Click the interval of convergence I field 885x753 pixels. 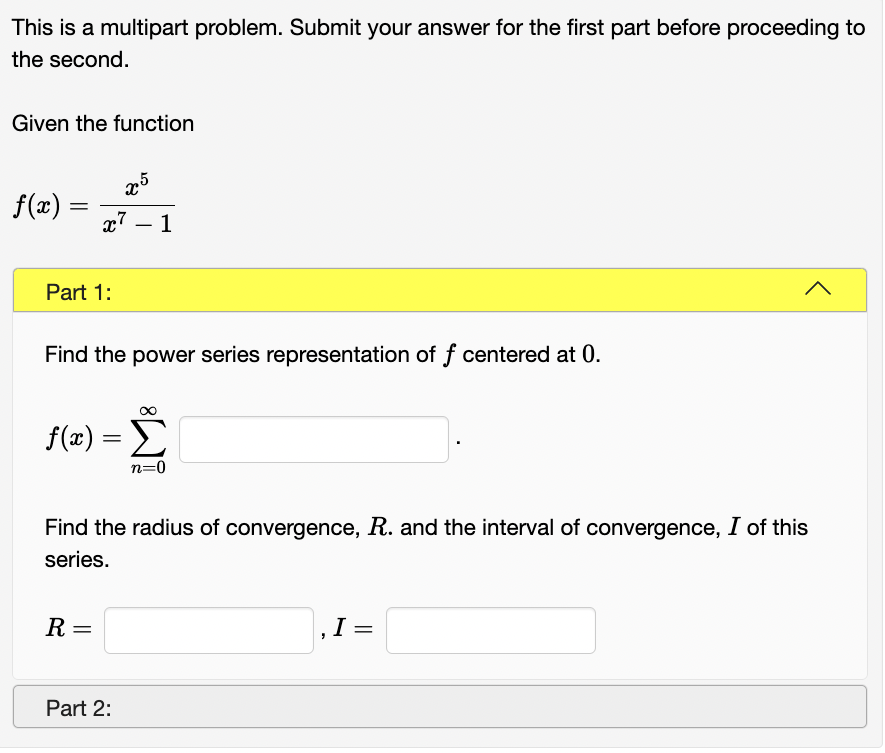pos(490,630)
